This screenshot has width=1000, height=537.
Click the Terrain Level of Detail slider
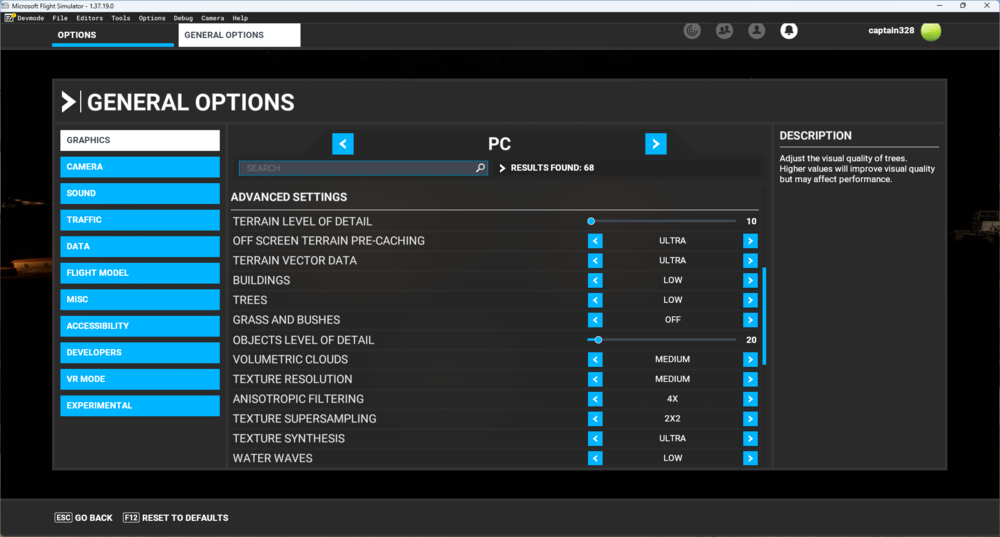click(x=663, y=221)
